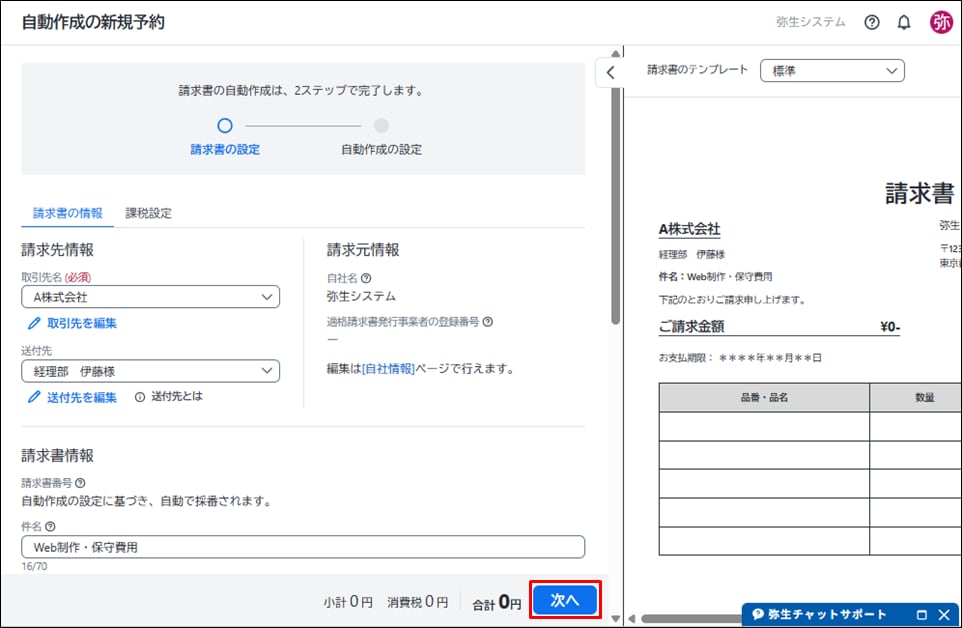Open the notifications bell icon
This screenshot has width=962, height=628.
[x=904, y=22]
